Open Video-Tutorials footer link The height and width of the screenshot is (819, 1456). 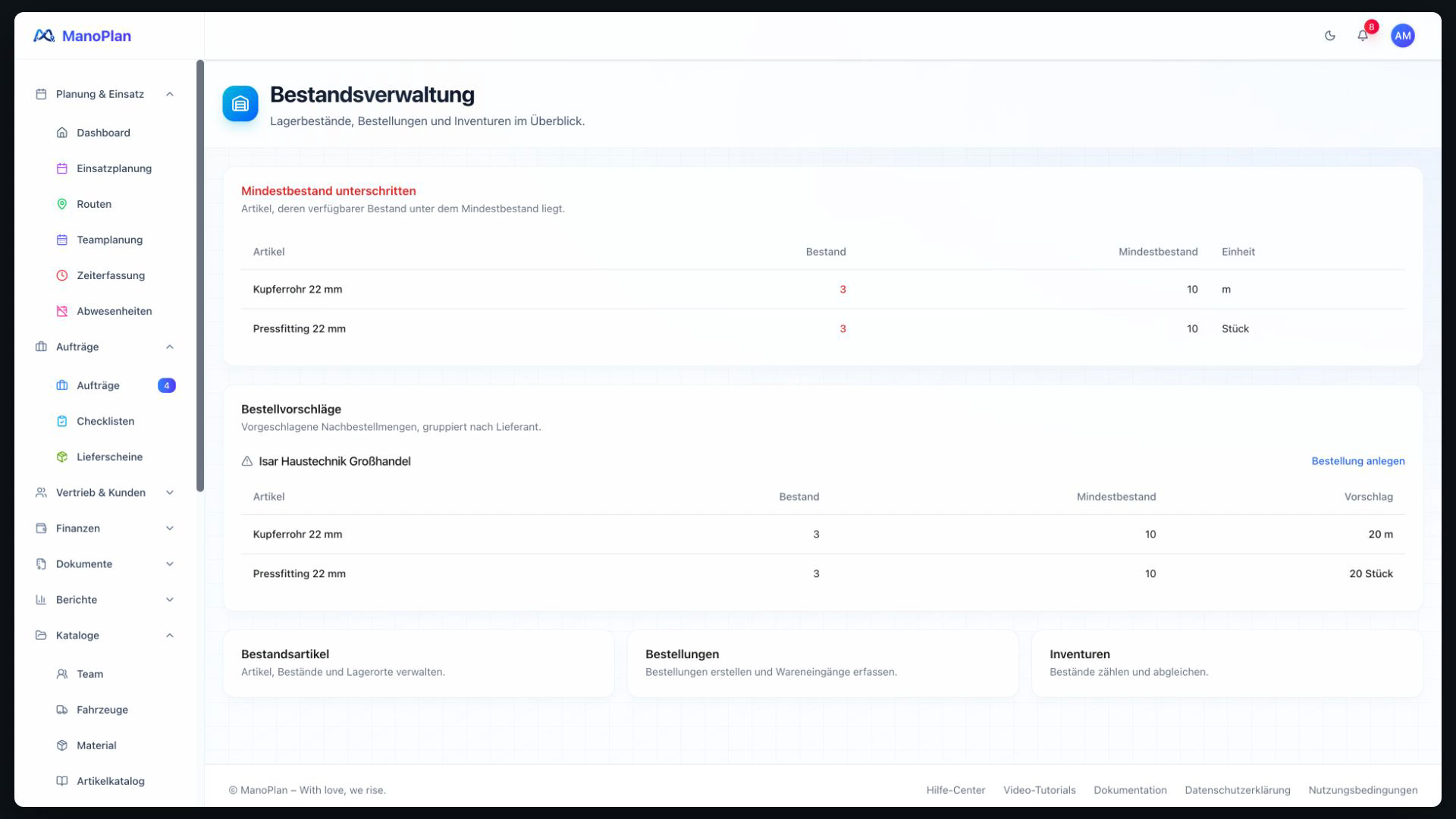coord(1039,790)
